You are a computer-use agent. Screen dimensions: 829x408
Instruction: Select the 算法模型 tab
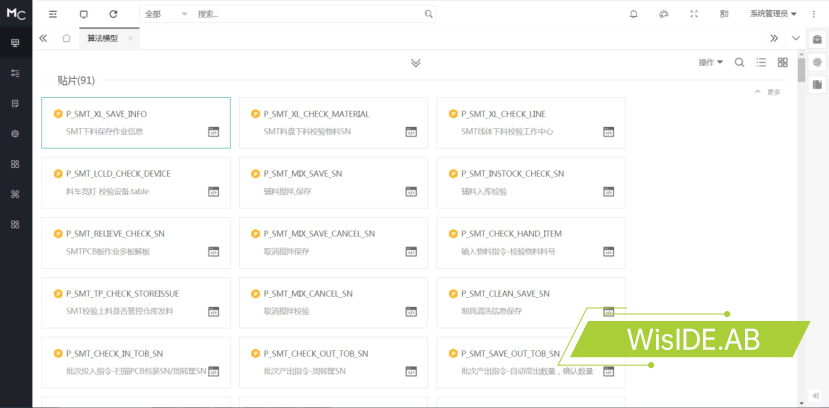point(103,38)
